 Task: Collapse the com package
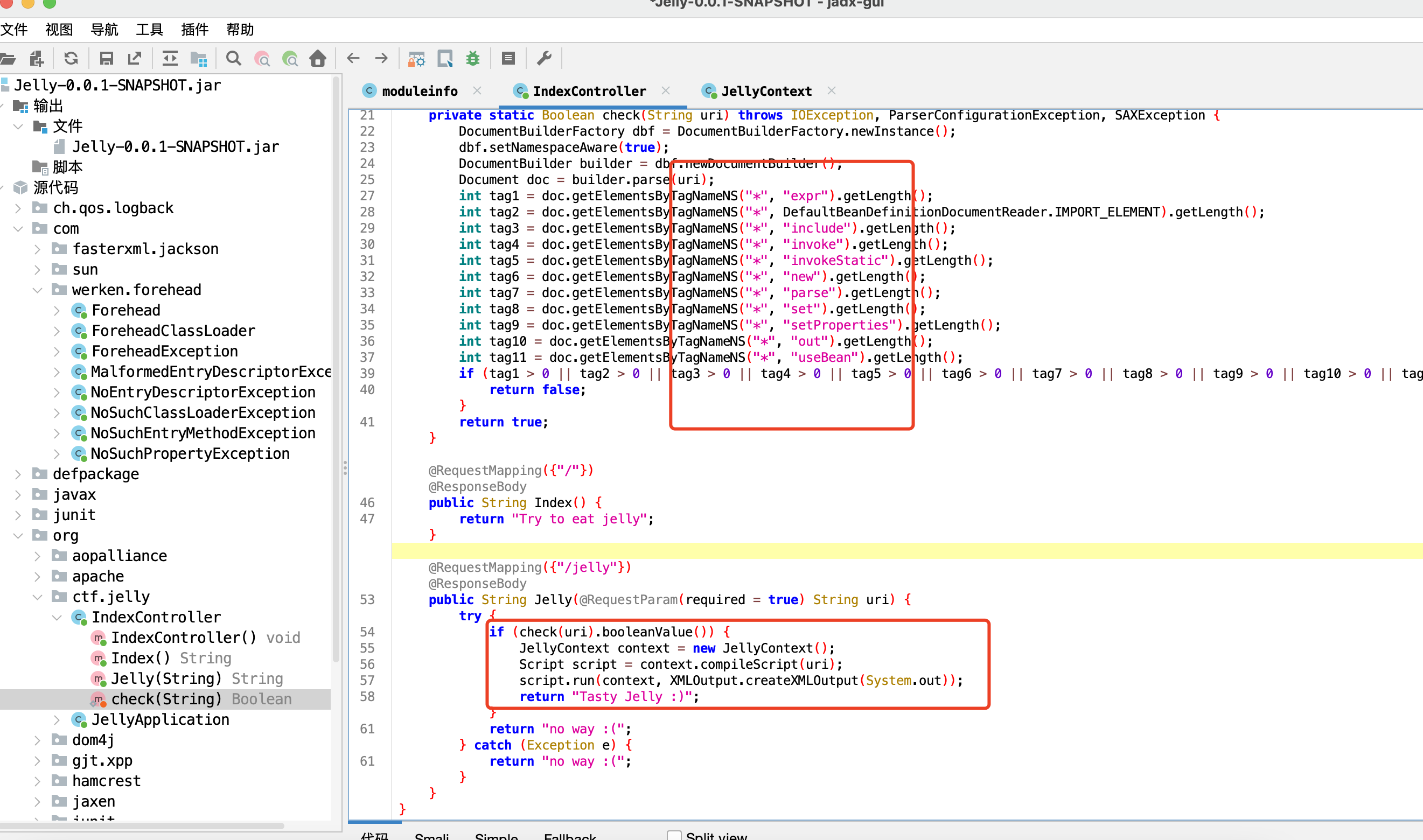tap(18, 229)
